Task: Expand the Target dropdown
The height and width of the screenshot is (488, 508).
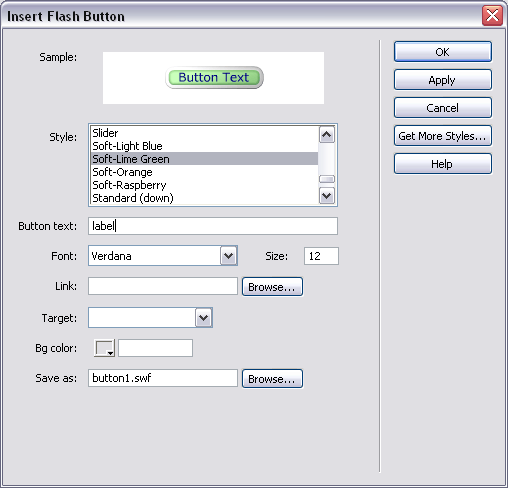Action: click(204, 318)
